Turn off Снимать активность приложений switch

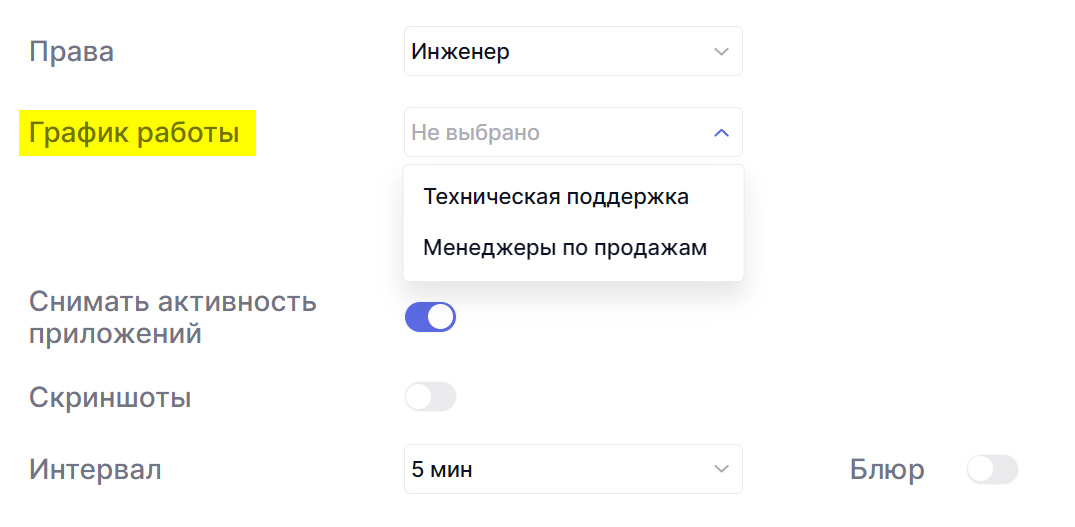coord(430,317)
